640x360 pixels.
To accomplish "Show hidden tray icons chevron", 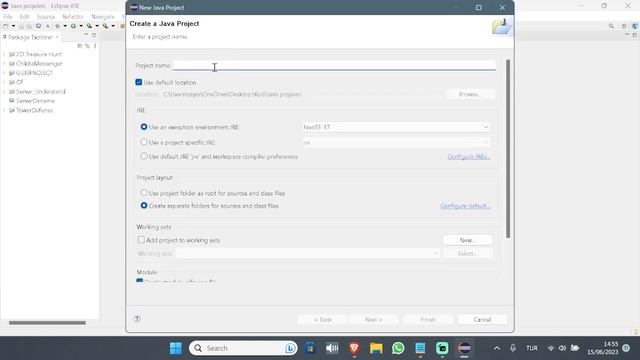I will point(497,348).
